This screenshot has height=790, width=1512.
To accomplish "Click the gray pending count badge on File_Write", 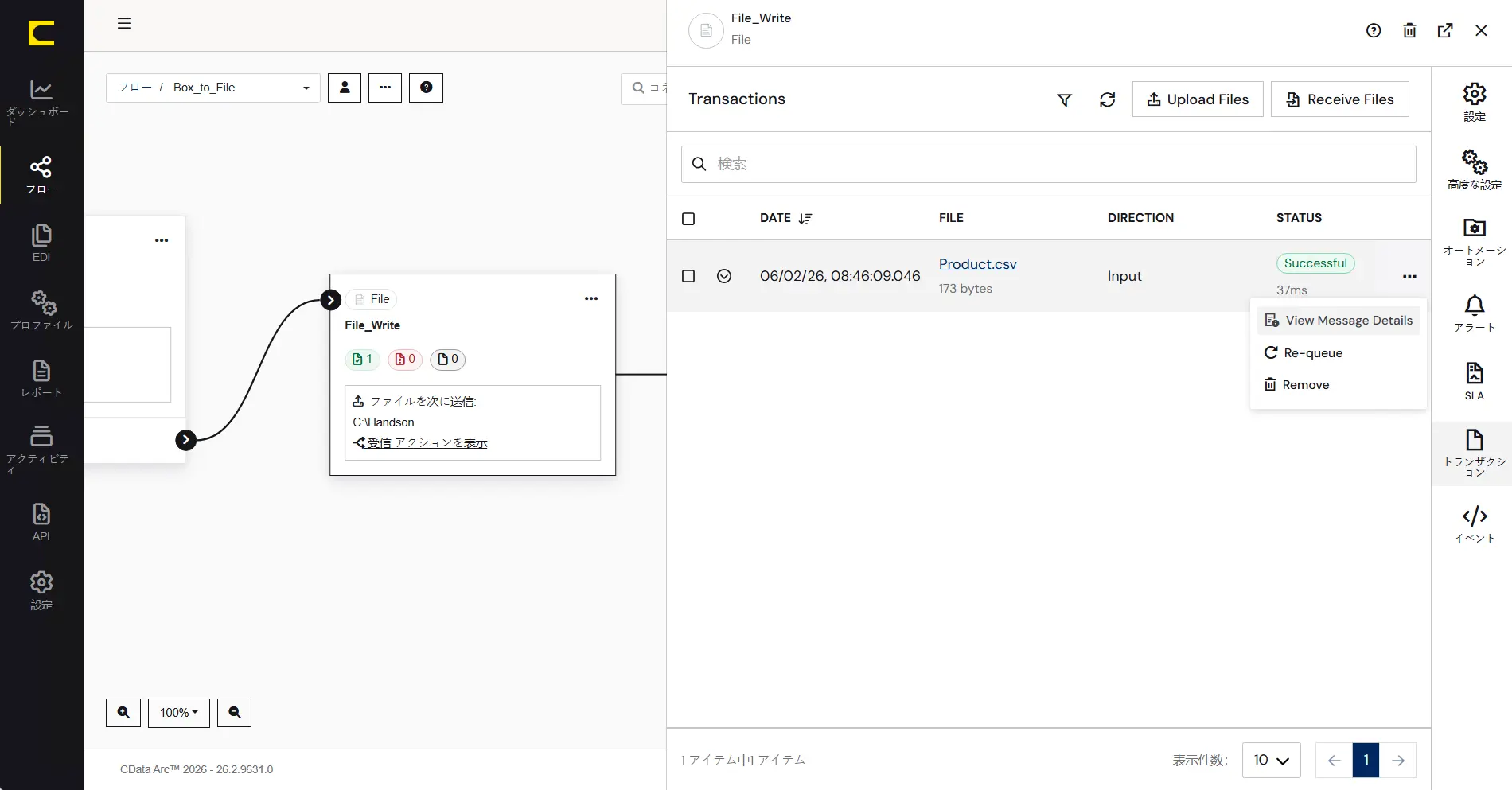I will 448,360.
